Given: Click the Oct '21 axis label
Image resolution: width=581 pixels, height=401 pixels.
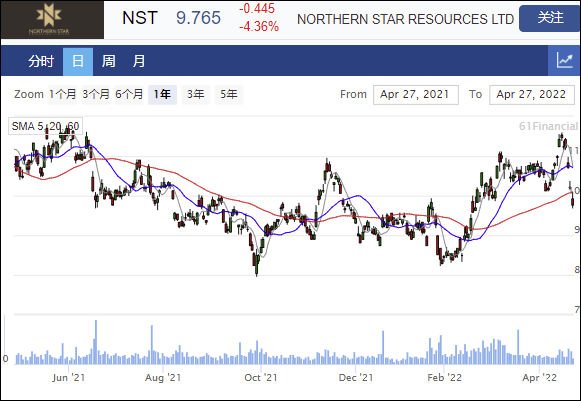Looking at the screenshot, I should (x=260, y=378).
